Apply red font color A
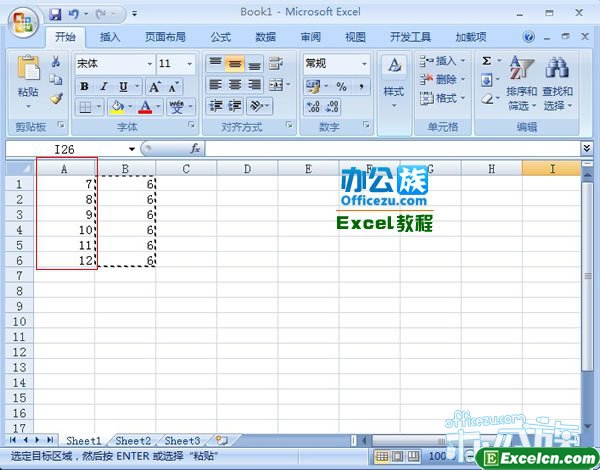Viewport: 600px width, 470px height. pyautogui.click(x=145, y=107)
